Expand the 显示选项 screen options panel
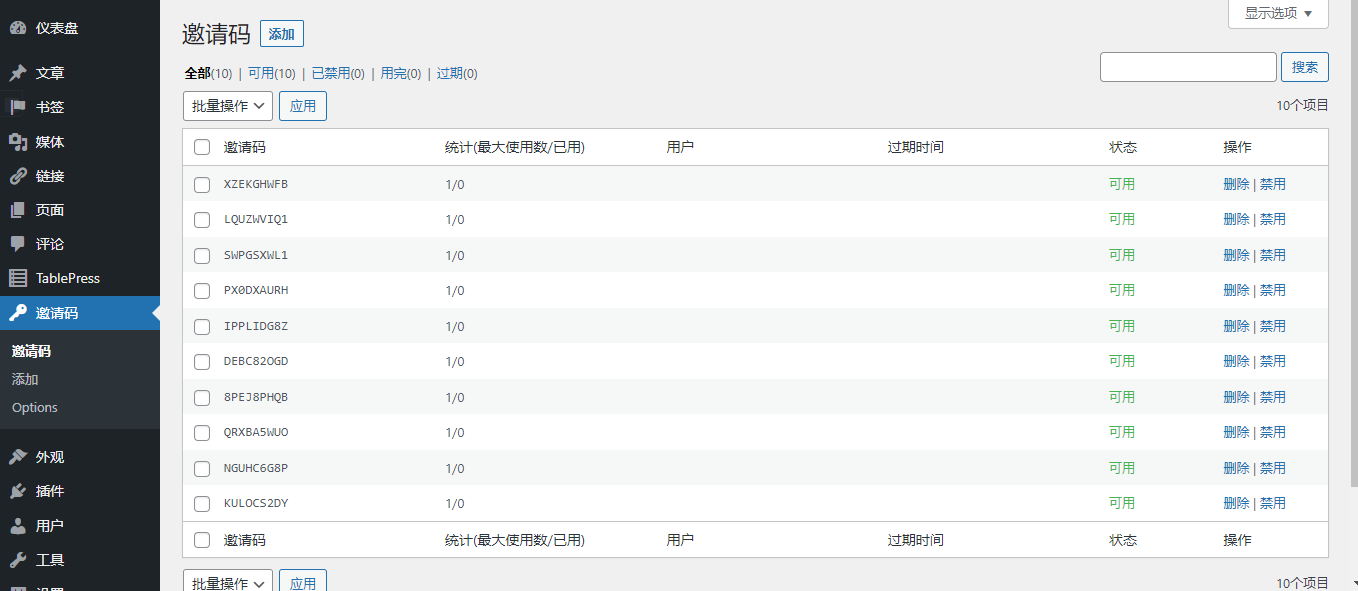 [1277, 13]
